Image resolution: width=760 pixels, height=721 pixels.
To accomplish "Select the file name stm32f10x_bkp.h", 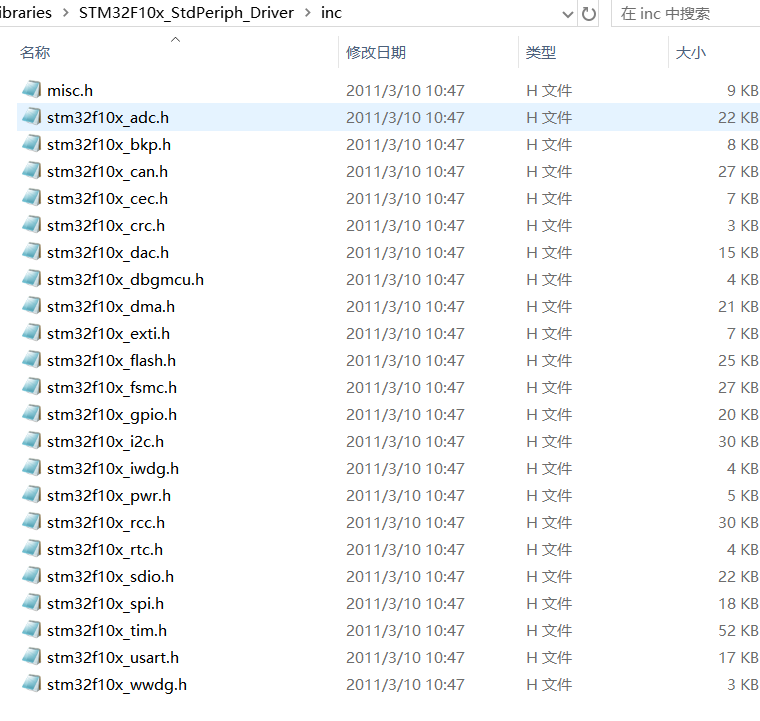I will point(109,145).
